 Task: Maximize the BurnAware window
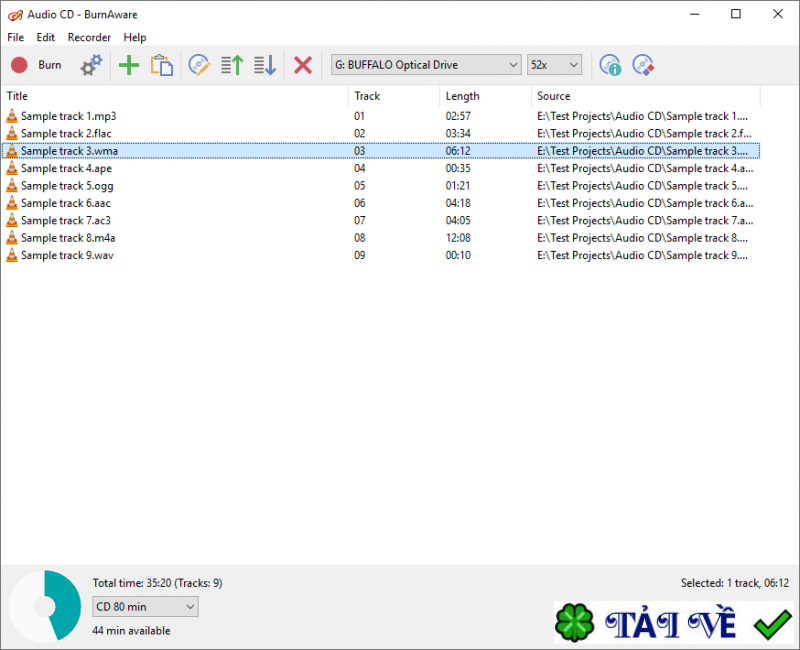736,14
